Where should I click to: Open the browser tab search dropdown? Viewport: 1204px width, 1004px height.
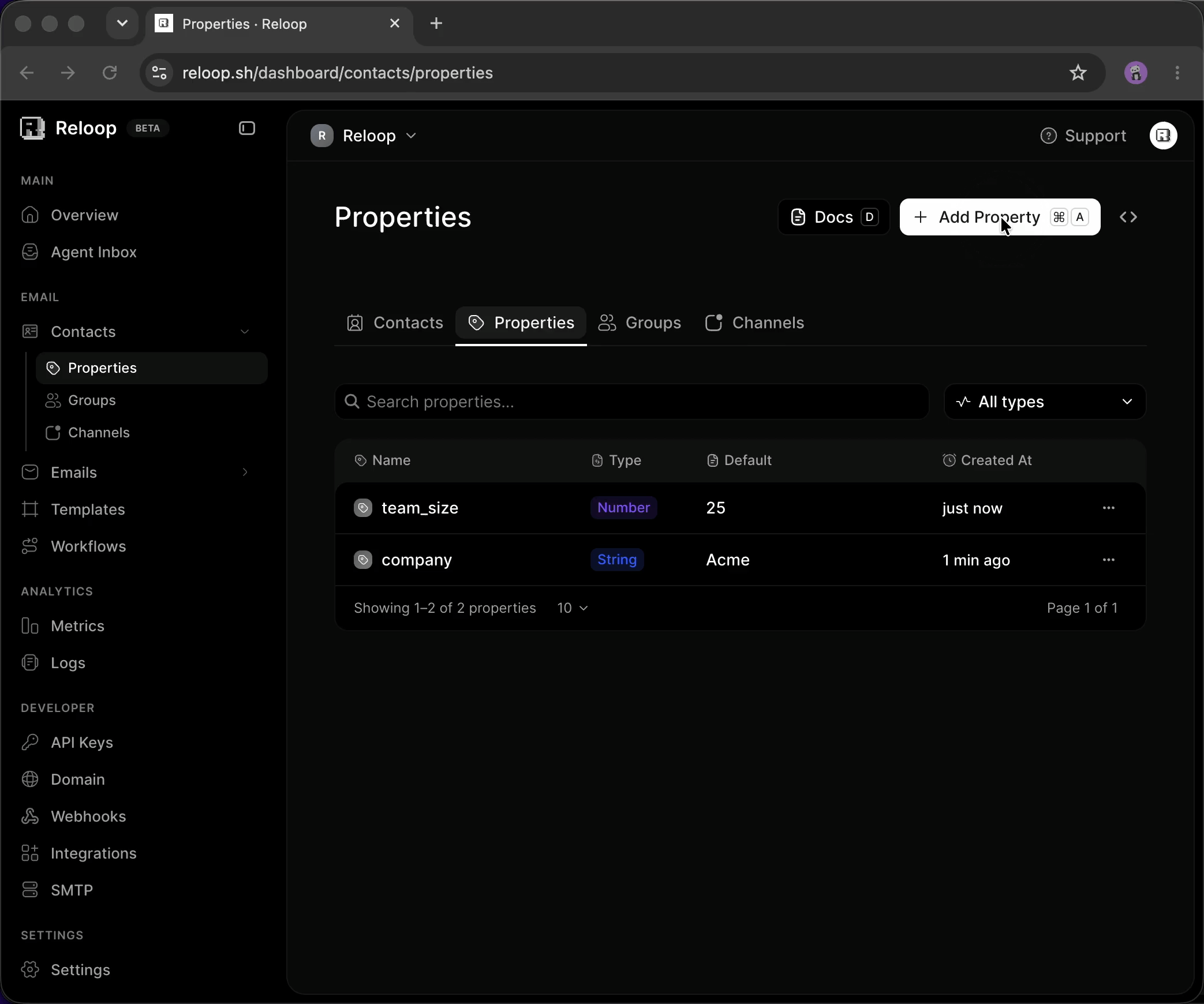(122, 23)
